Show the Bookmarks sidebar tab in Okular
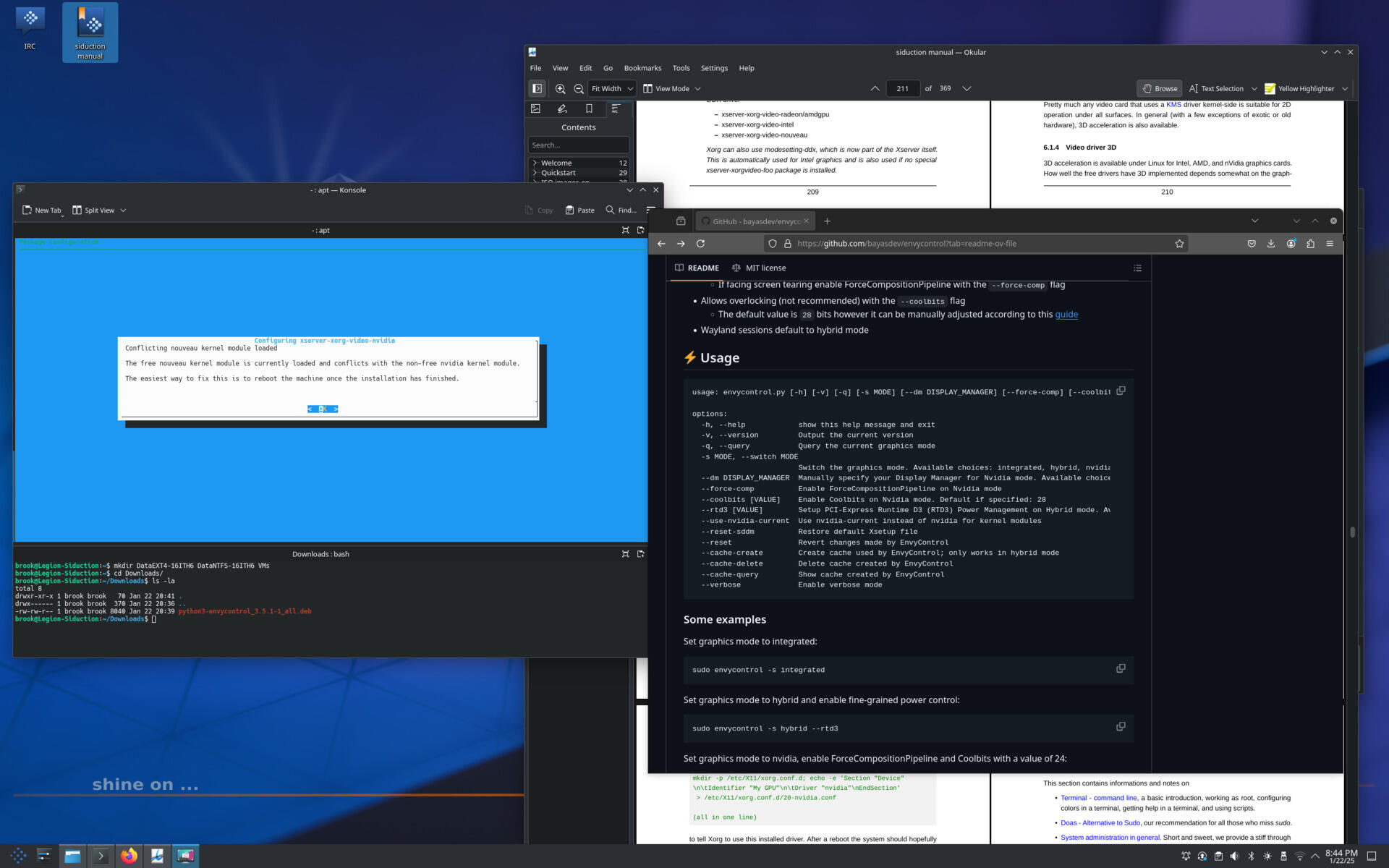 pos(589,109)
